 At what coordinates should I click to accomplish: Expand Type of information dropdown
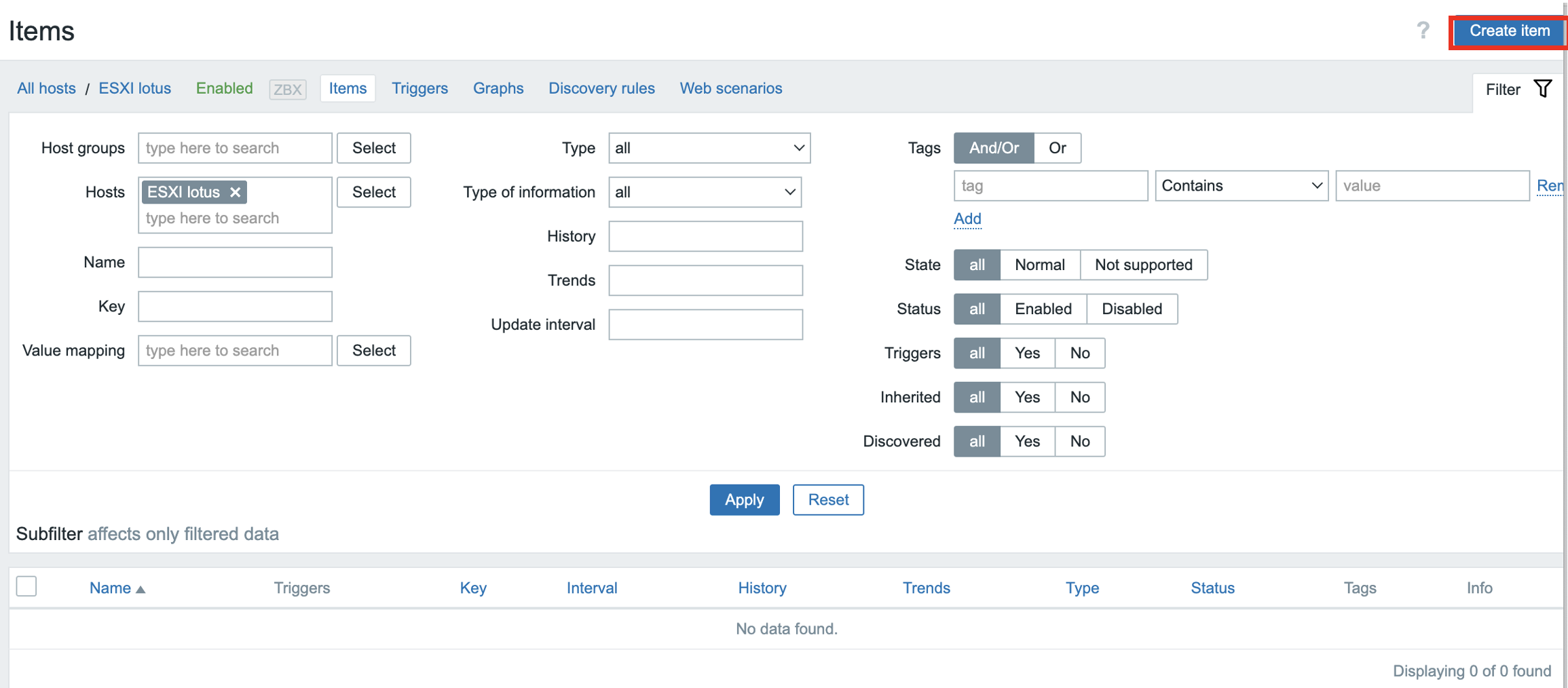(x=705, y=192)
